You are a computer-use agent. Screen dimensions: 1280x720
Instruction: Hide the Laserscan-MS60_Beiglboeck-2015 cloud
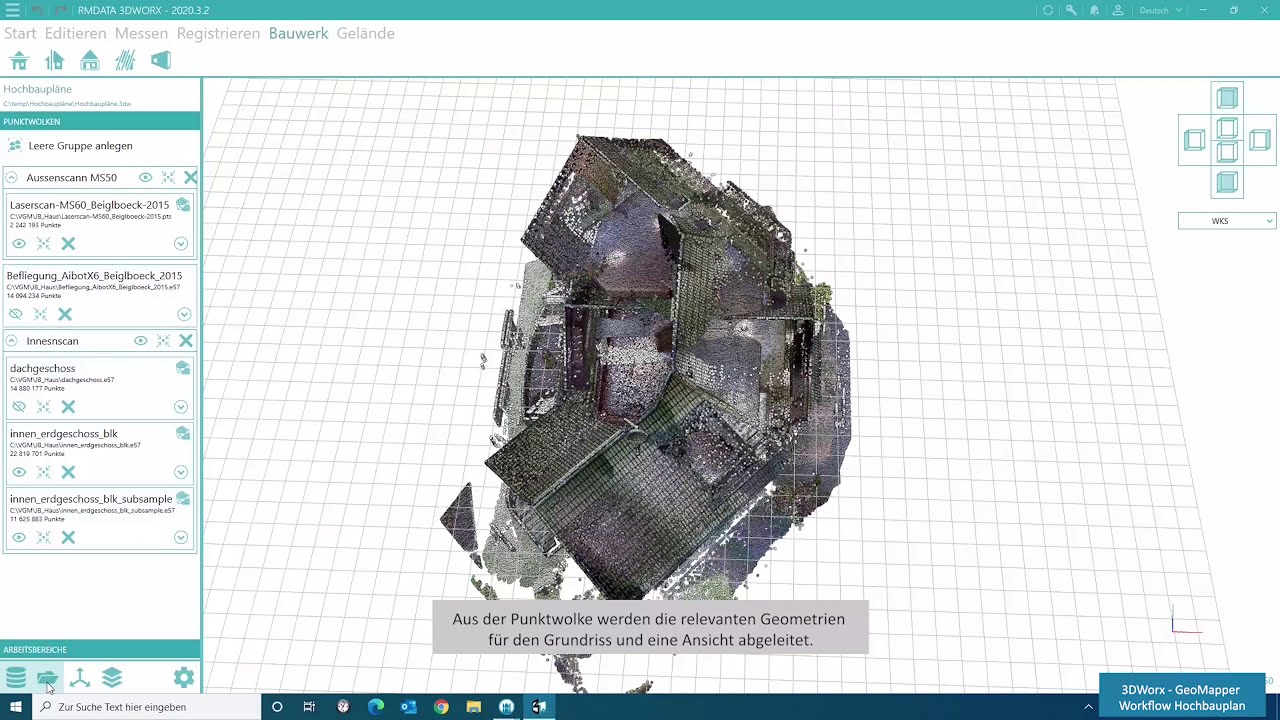pos(19,244)
